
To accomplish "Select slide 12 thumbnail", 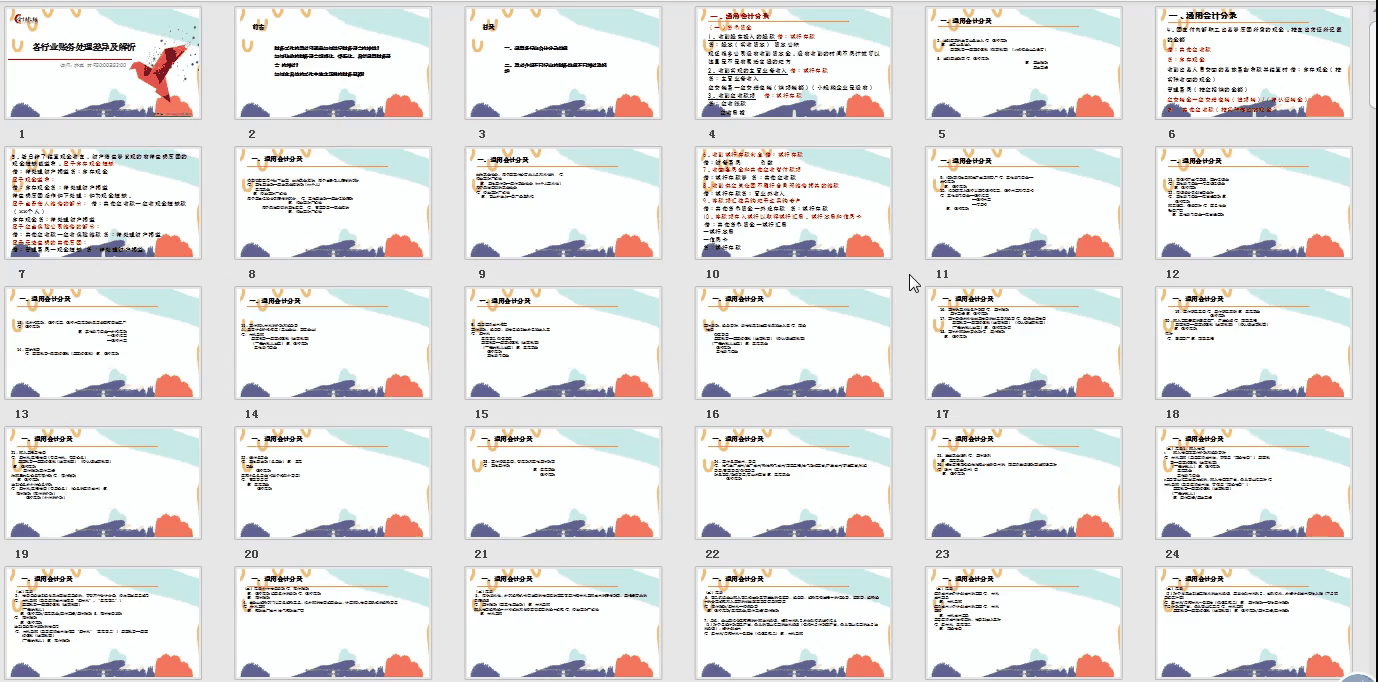I will tap(1254, 203).
